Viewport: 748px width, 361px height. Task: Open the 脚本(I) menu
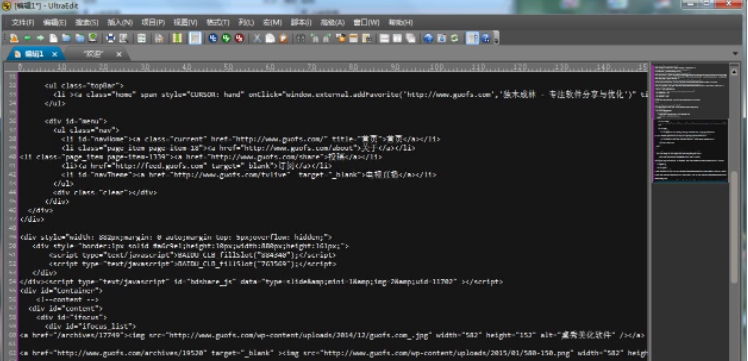tap(301, 22)
